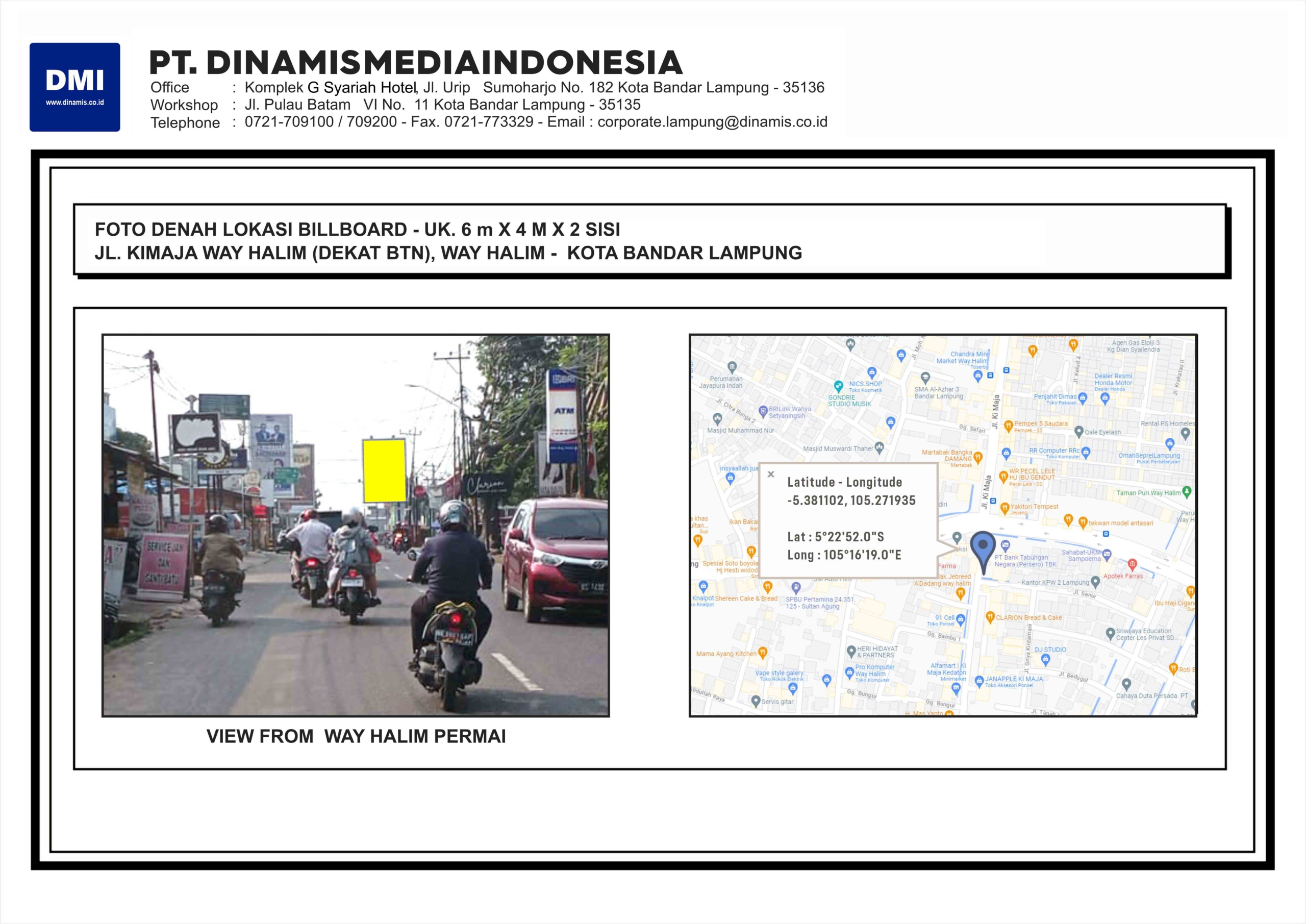Click the 91 Cell shop pin
This screenshot has height=924, width=1306.
pyautogui.click(x=961, y=619)
